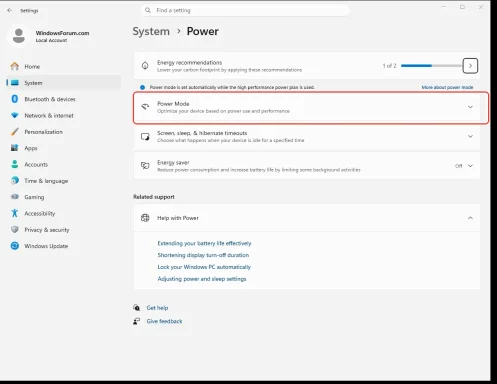Click the Network wifi icon
The image size is (497, 384).
pyautogui.click(x=15, y=115)
